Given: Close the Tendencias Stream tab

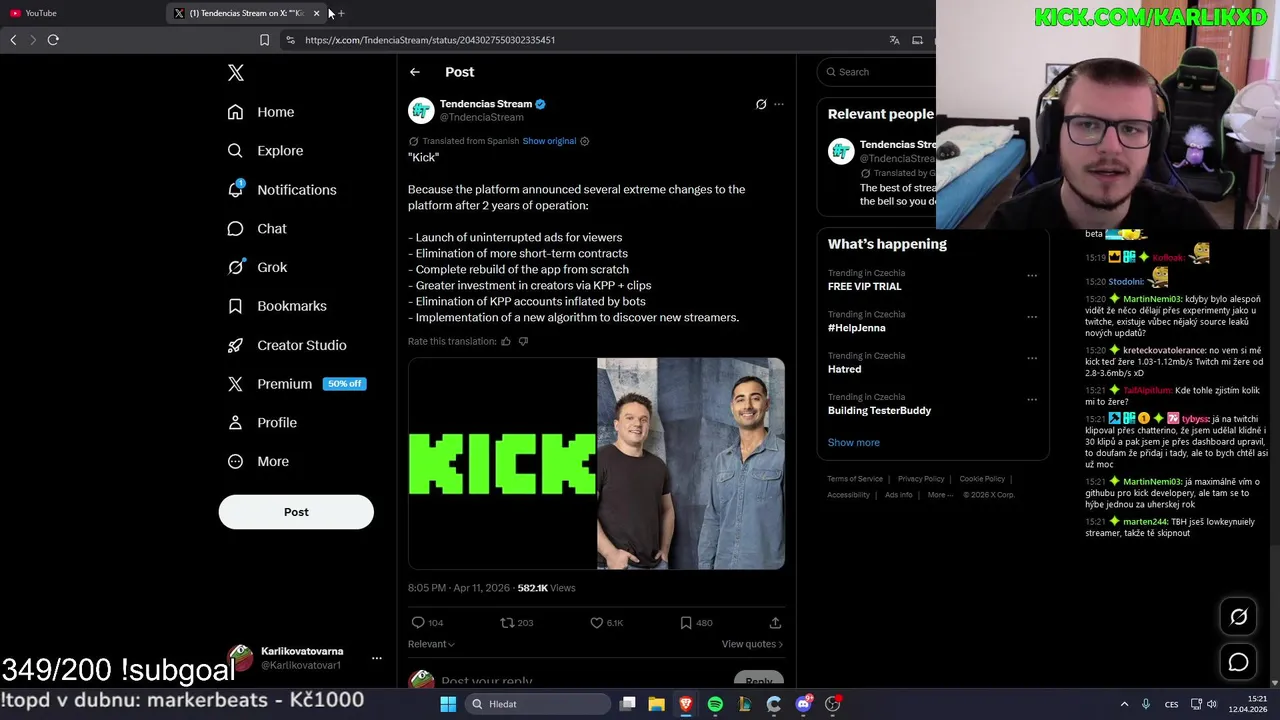Looking at the screenshot, I should click(316, 13).
